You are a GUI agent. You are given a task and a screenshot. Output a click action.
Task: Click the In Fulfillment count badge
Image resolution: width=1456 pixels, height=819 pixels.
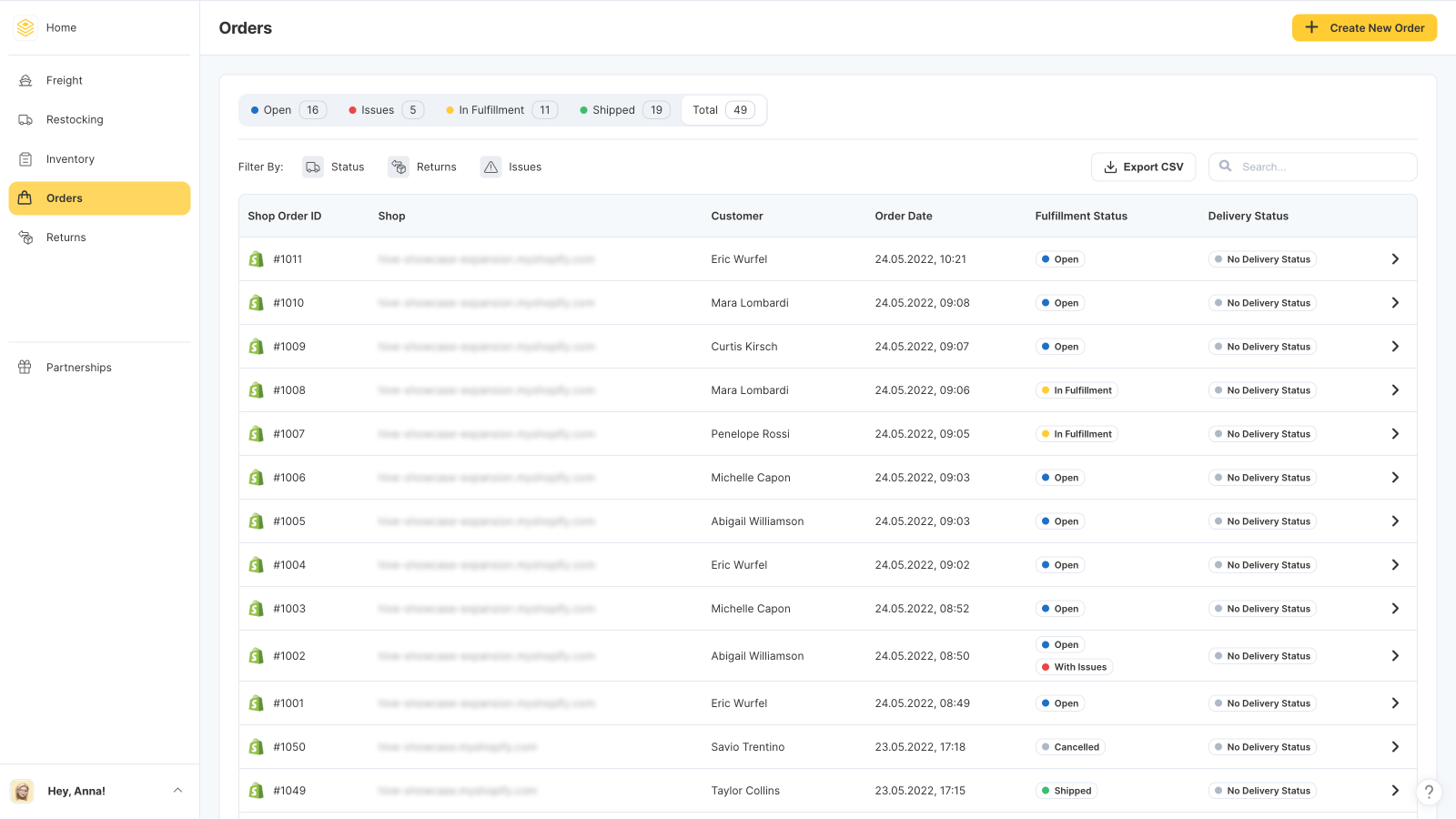click(544, 109)
